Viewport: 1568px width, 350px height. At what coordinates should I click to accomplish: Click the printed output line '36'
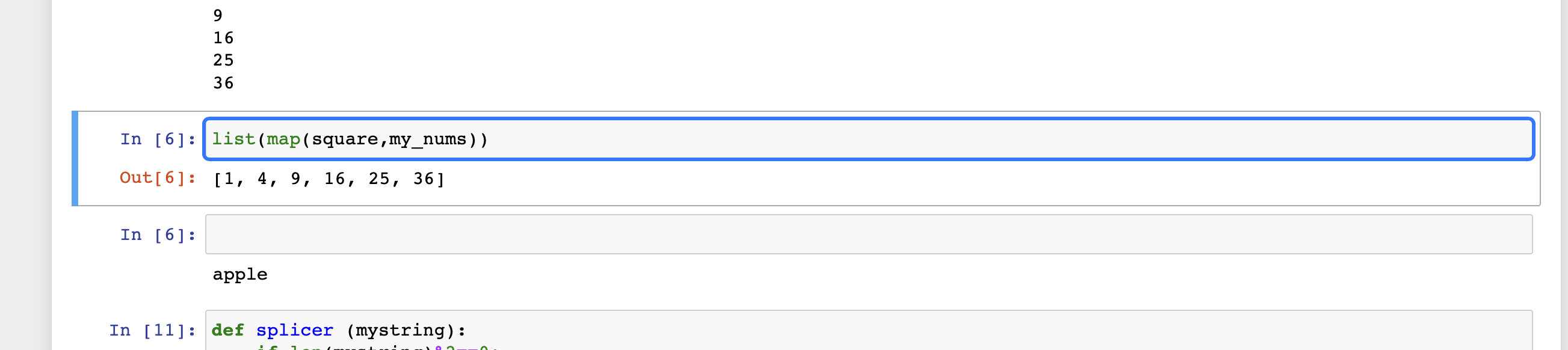tap(223, 83)
